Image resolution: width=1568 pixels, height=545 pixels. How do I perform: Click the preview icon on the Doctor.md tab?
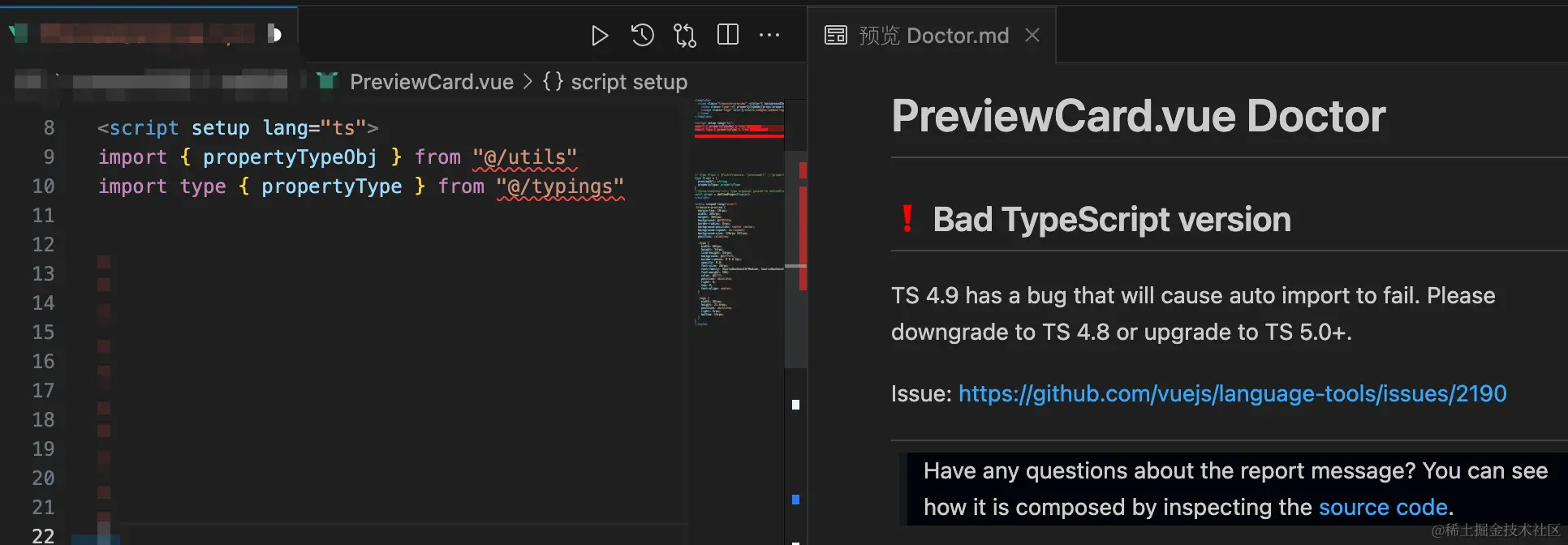[835, 35]
